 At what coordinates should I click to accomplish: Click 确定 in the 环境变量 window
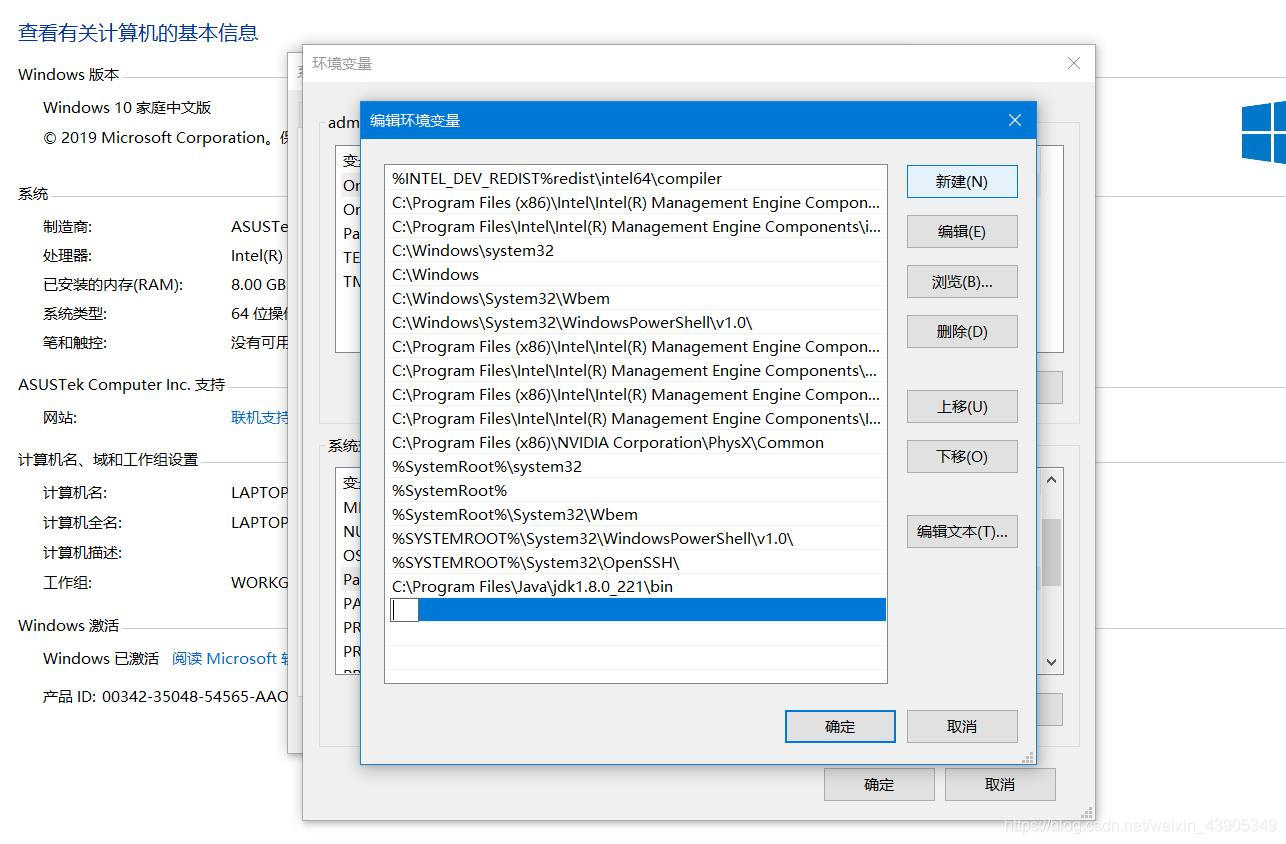click(x=879, y=785)
